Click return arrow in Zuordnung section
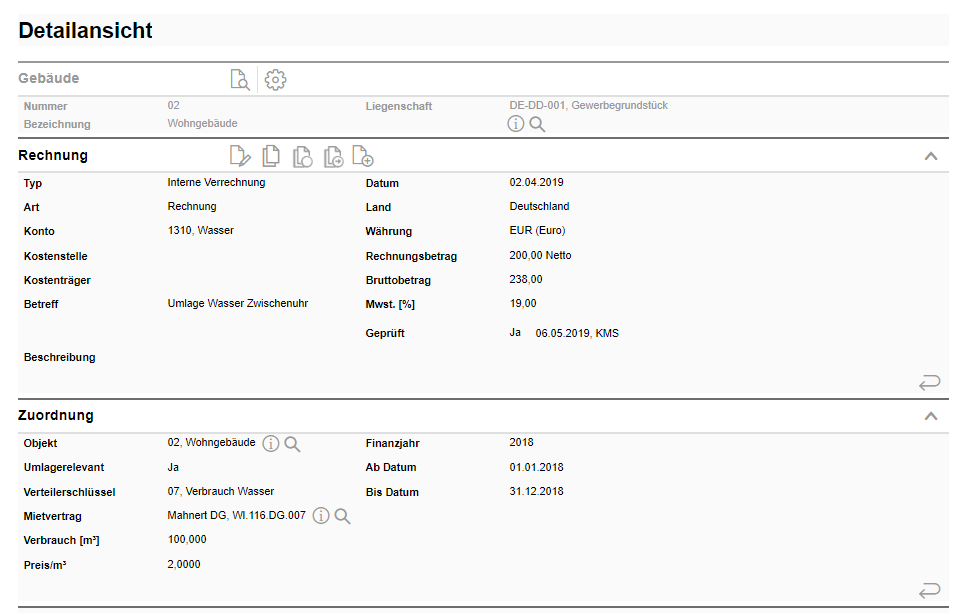963x613 pixels. tap(929, 590)
